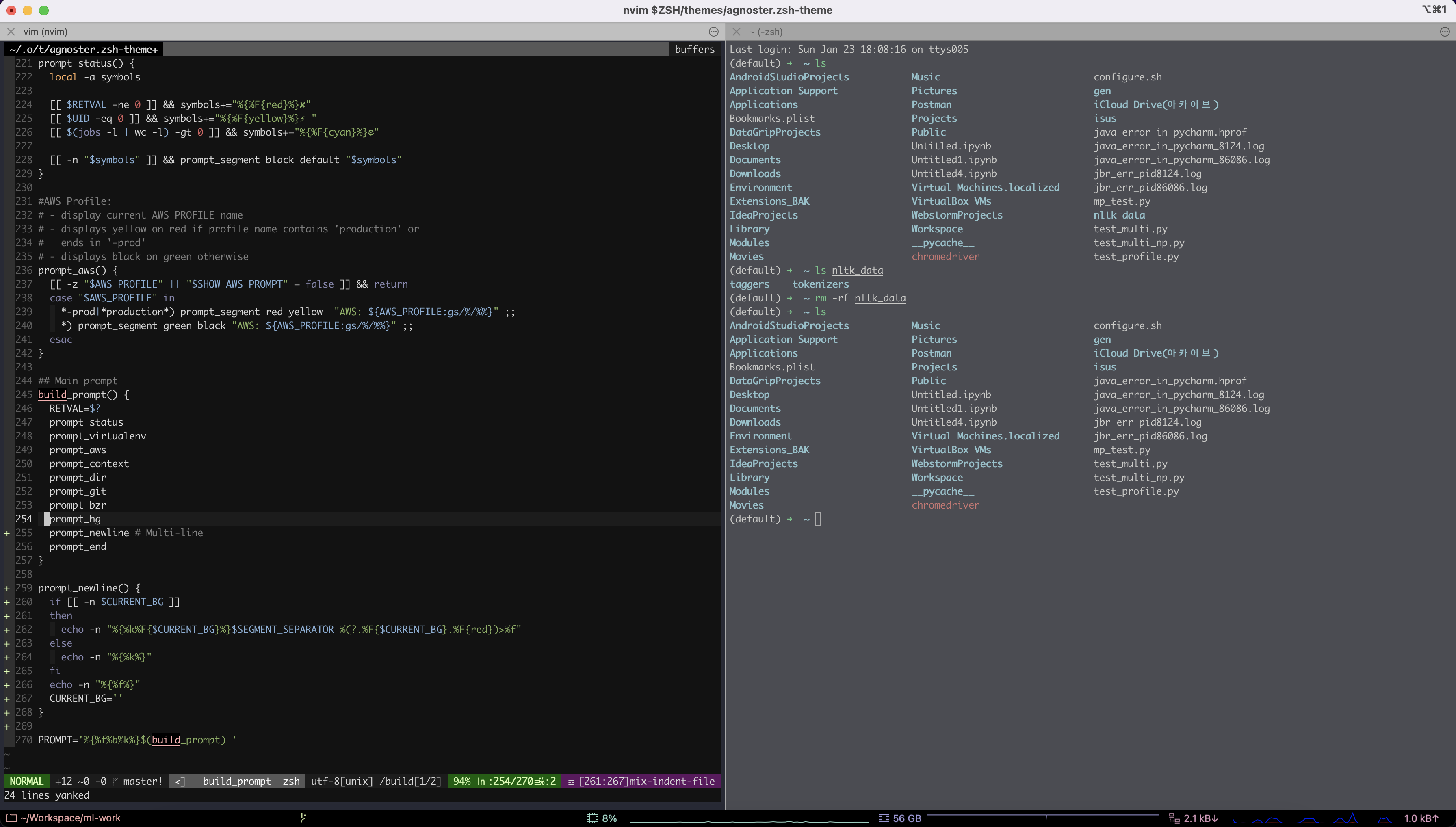
Task: Close the ~ (-zsh) pane
Action: (736, 32)
